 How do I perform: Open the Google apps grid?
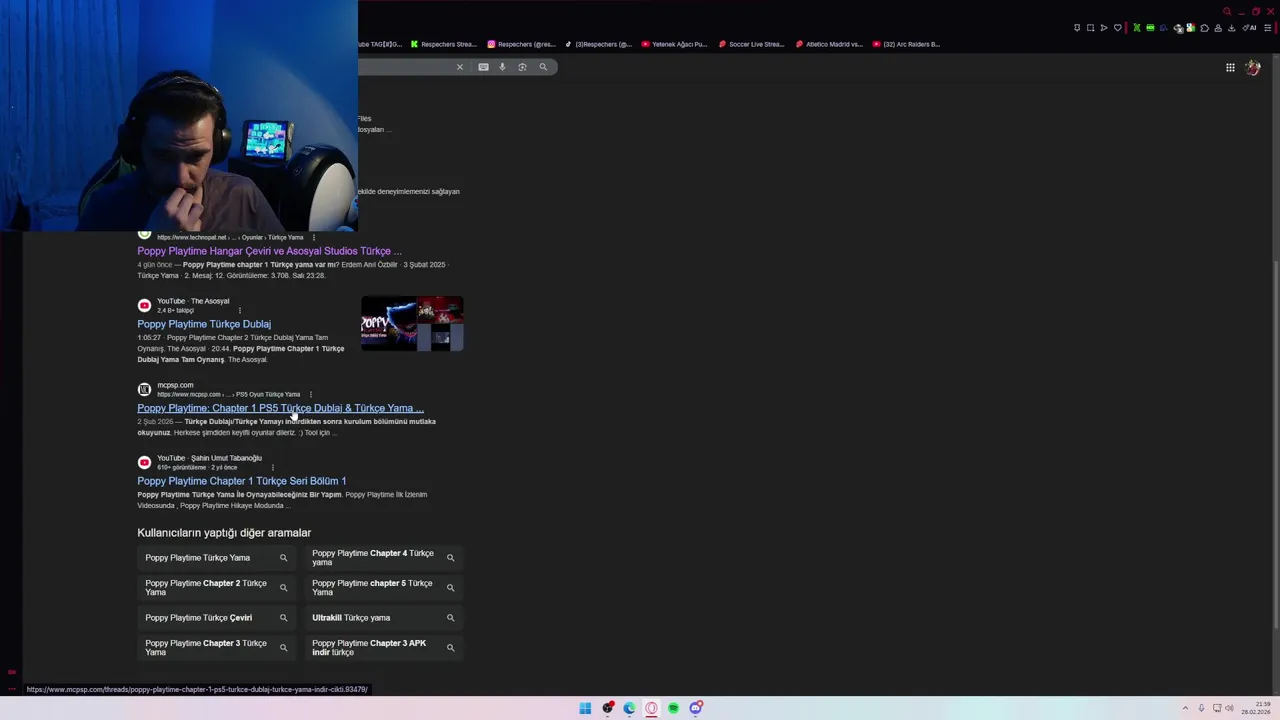pyautogui.click(x=1230, y=67)
